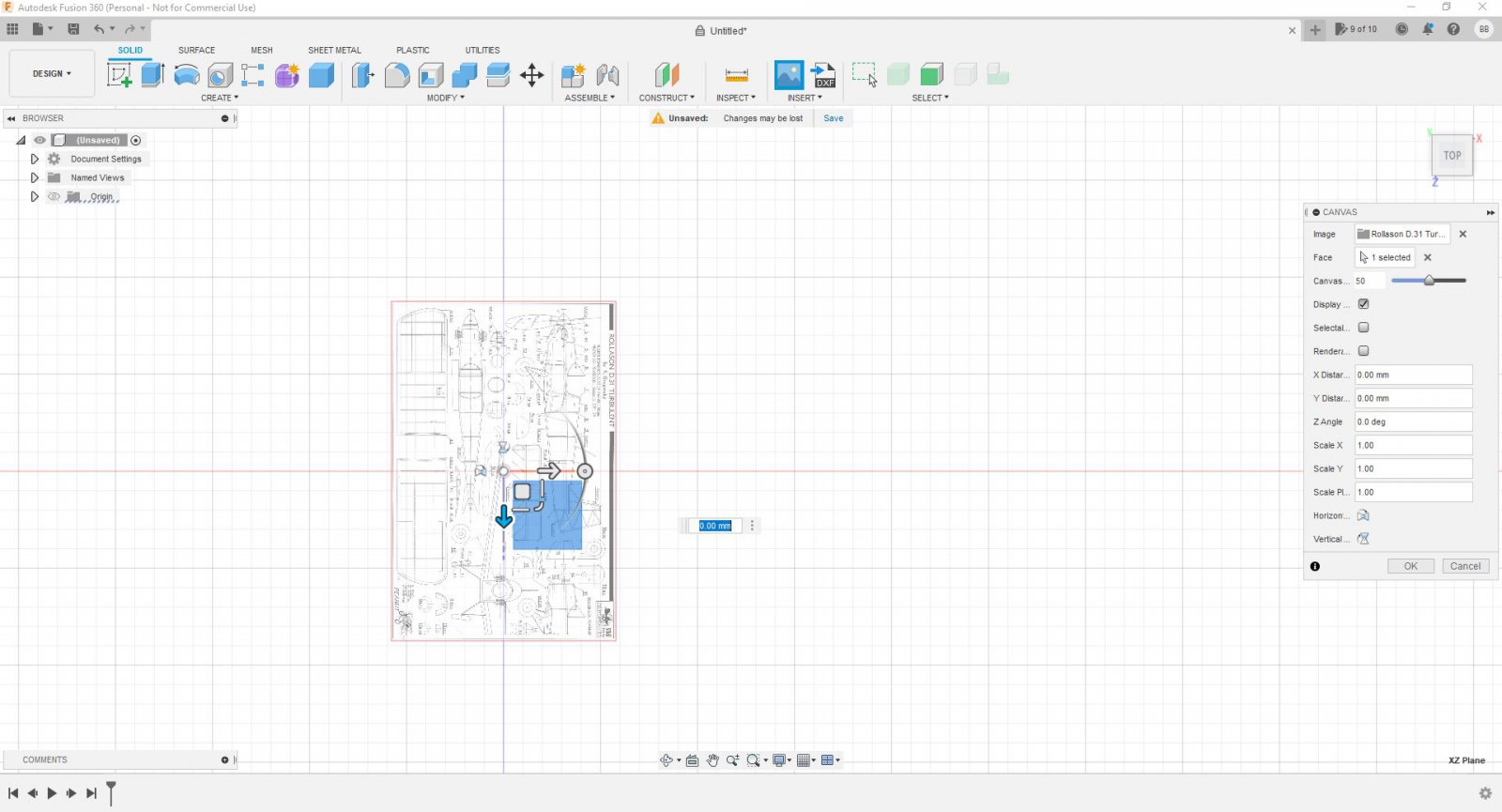Viewport: 1502px width, 812px height.
Task: Collapse the root Unsaved component
Action: pyautogui.click(x=21, y=140)
